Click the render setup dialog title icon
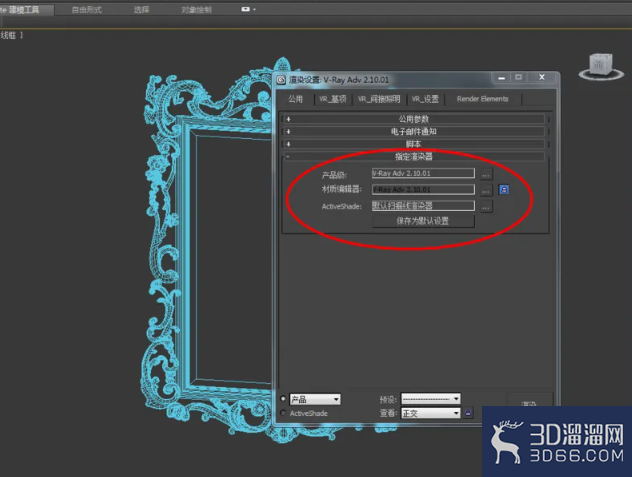This screenshot has width=632, height=477. click(281, 80)
